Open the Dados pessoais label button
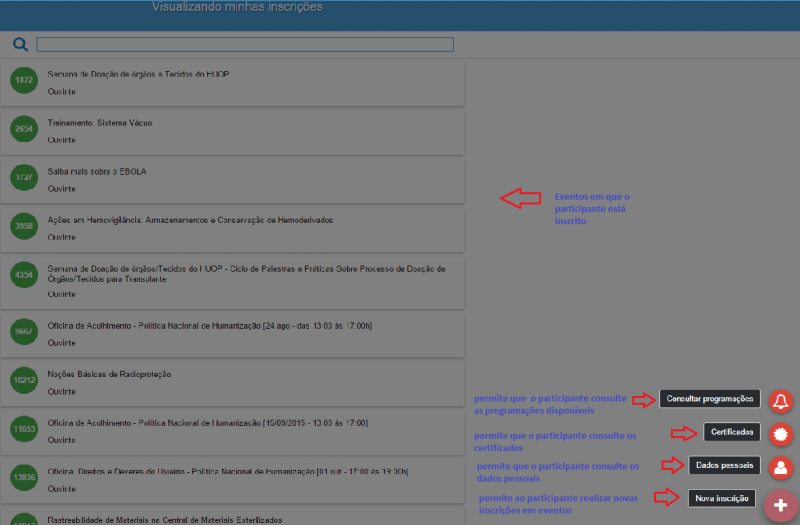Image resolution: width=800 pixels, height=525 pixels. [x=725, y=465]
